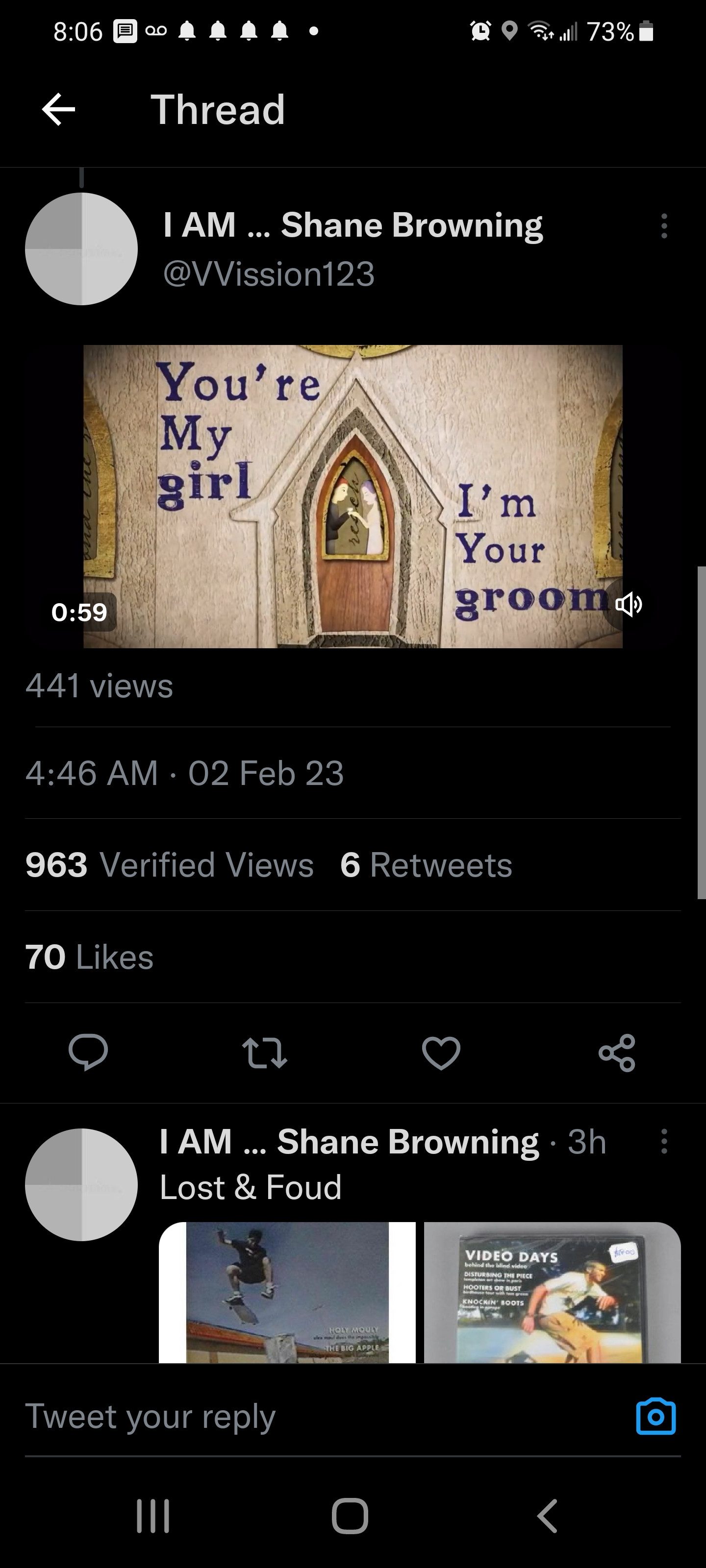Viewport: 706px width, 1568px height.
Task: View the 6 Retweets list
Action: [x=427, y=865]
